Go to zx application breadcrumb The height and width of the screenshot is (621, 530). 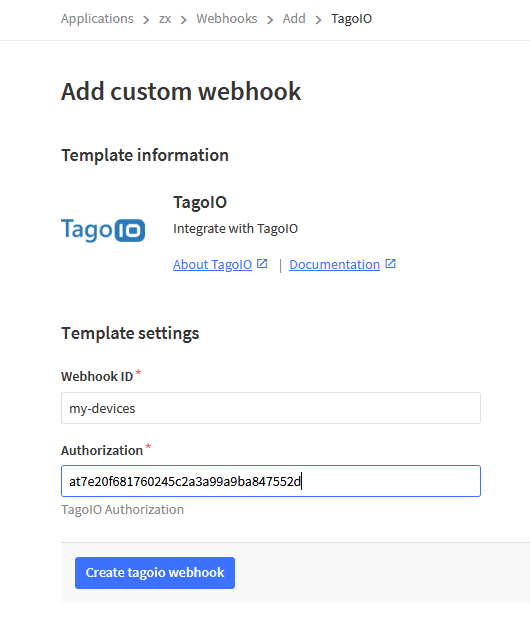165,19
